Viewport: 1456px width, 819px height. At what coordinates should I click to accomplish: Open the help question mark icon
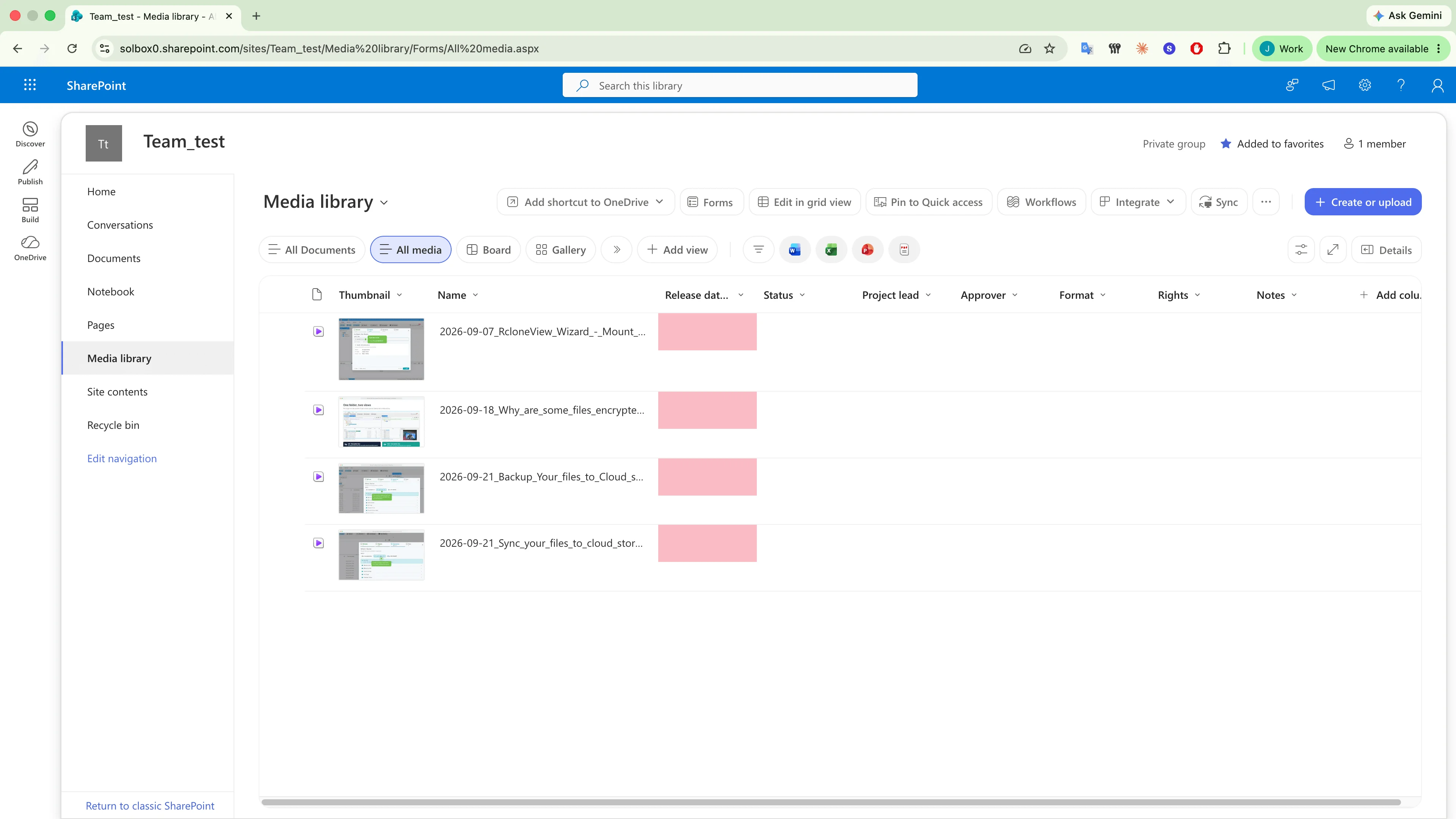click(1401, 85)
